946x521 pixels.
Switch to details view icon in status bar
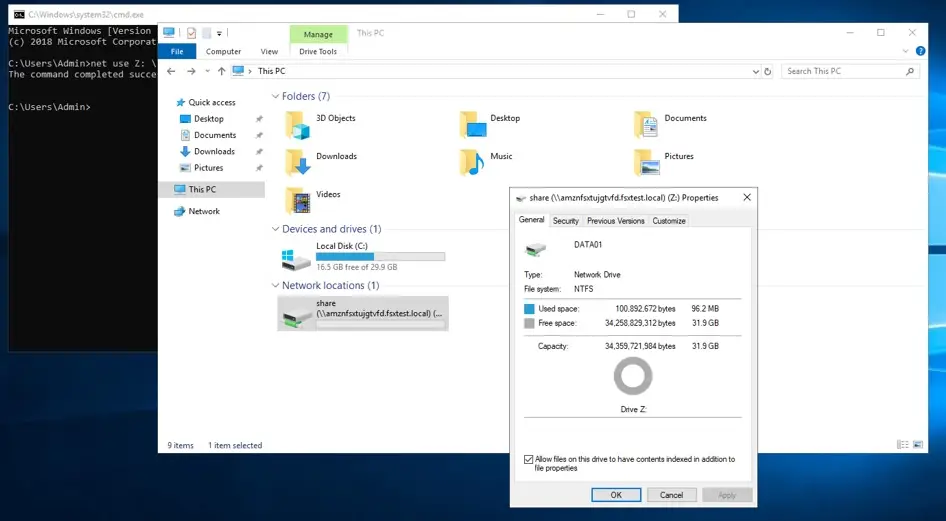pos(903,445)
